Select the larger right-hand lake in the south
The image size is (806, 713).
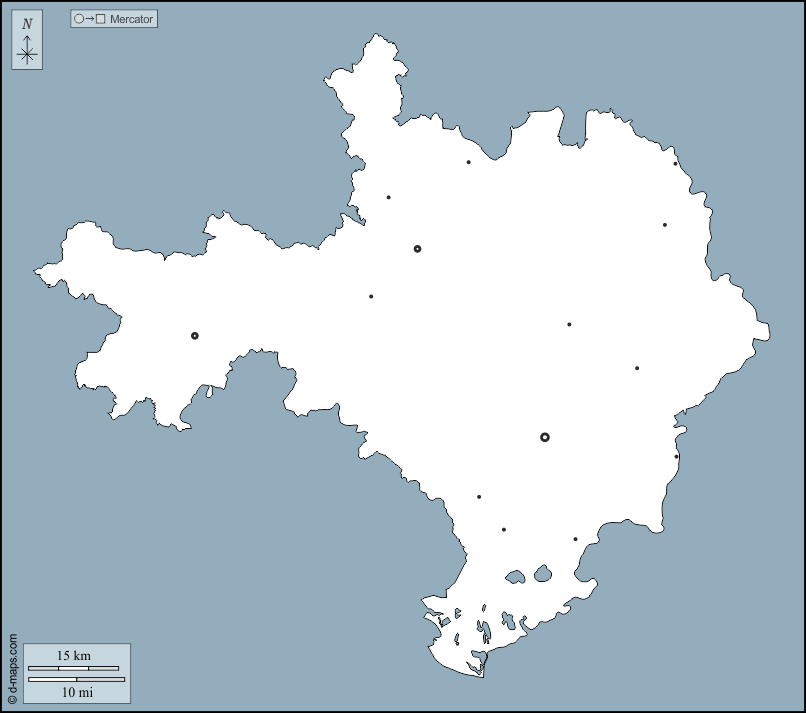click(543, 574)
